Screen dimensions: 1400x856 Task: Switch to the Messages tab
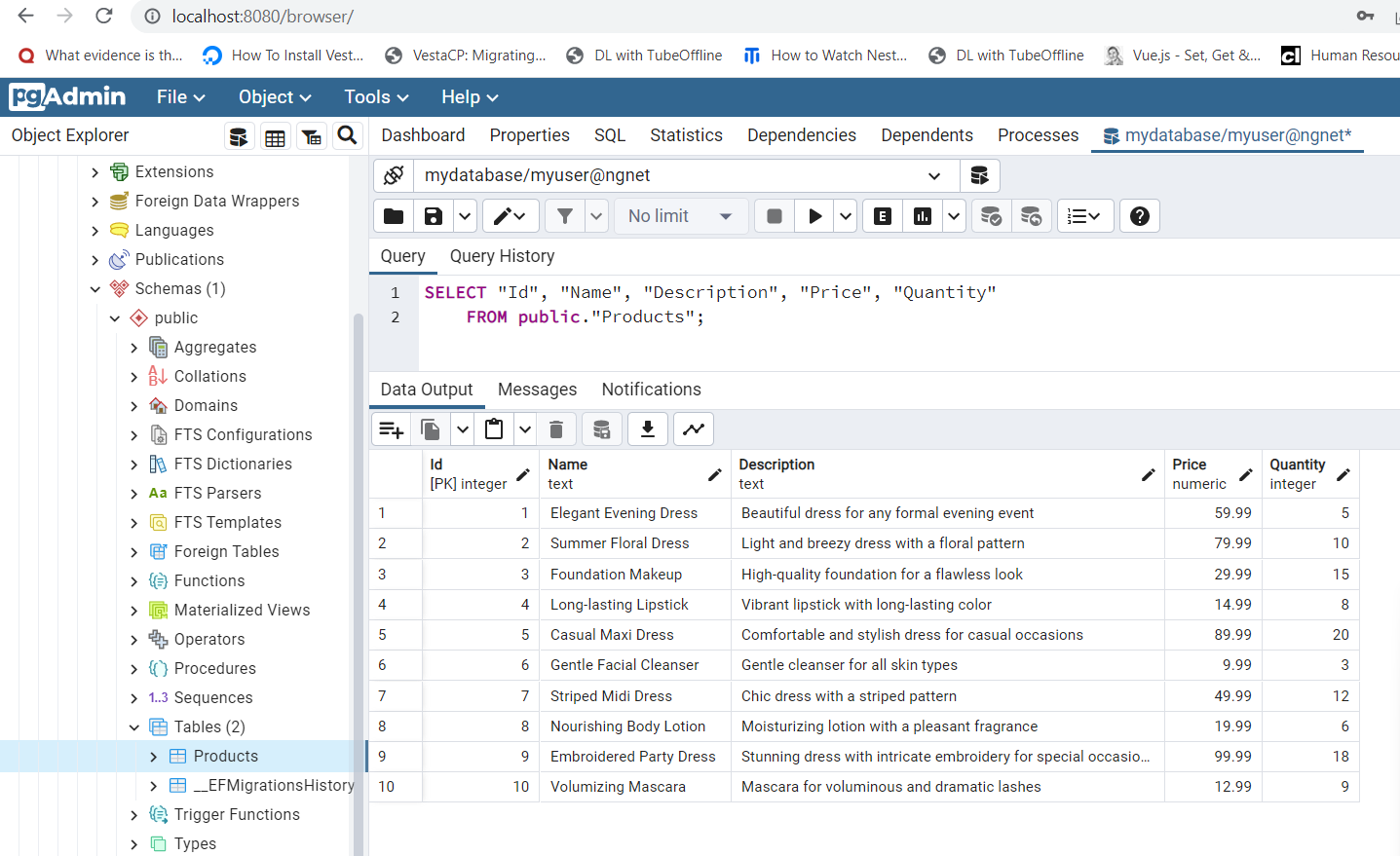[x=537, y=390]
